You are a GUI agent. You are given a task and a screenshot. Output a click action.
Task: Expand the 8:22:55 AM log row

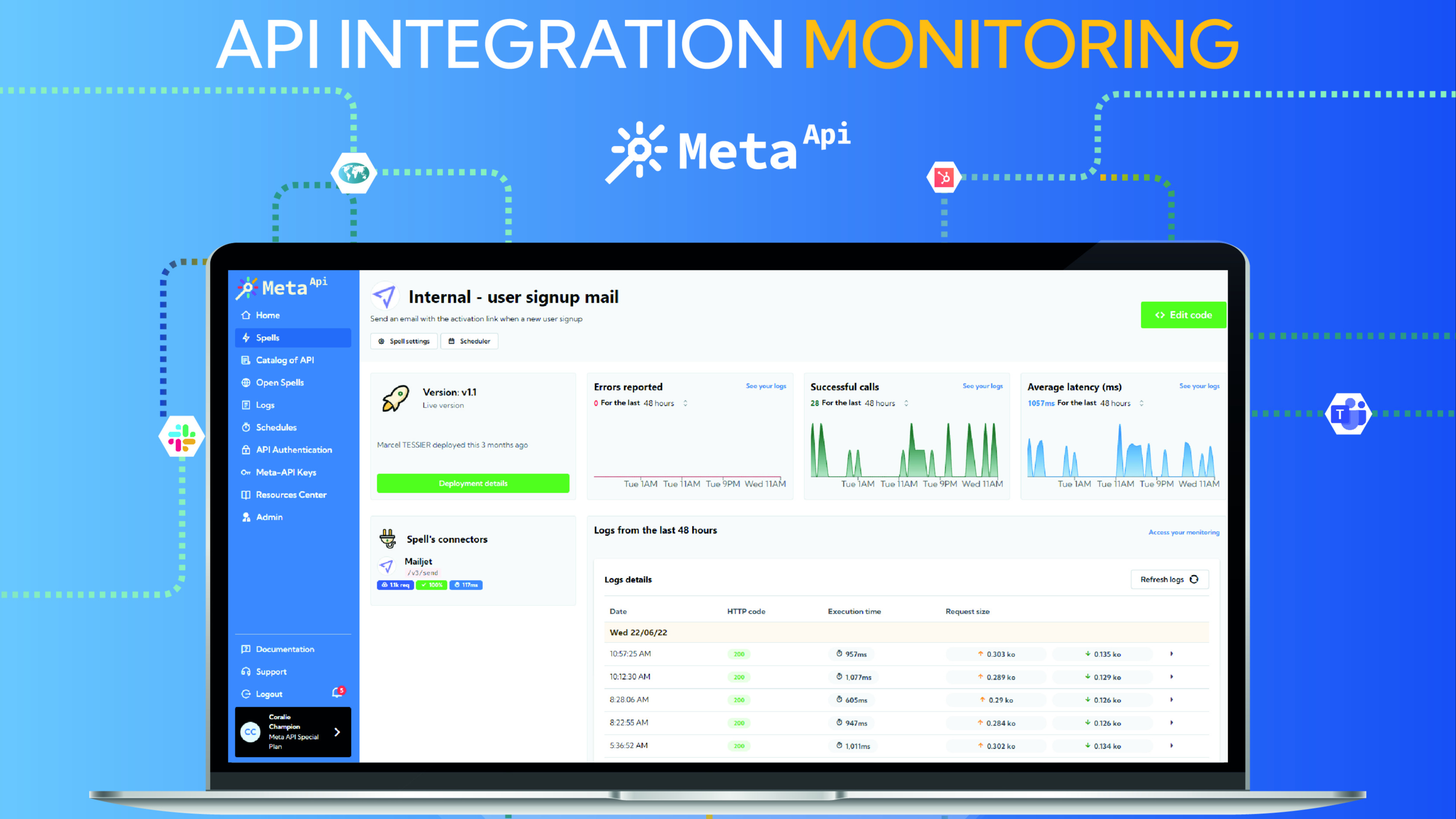coord(1172,723)
